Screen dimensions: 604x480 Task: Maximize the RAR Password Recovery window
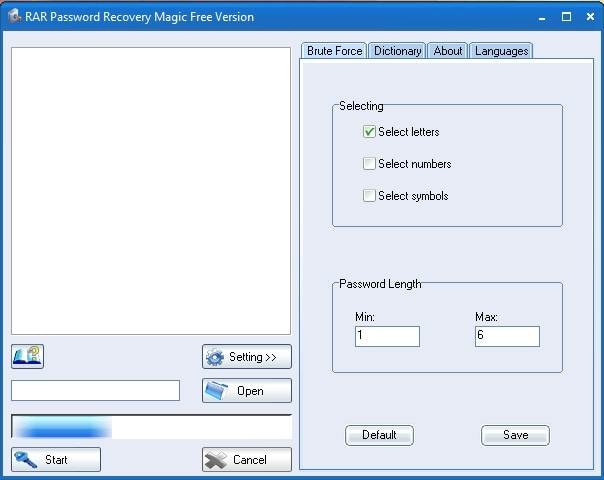pos(566,17)
